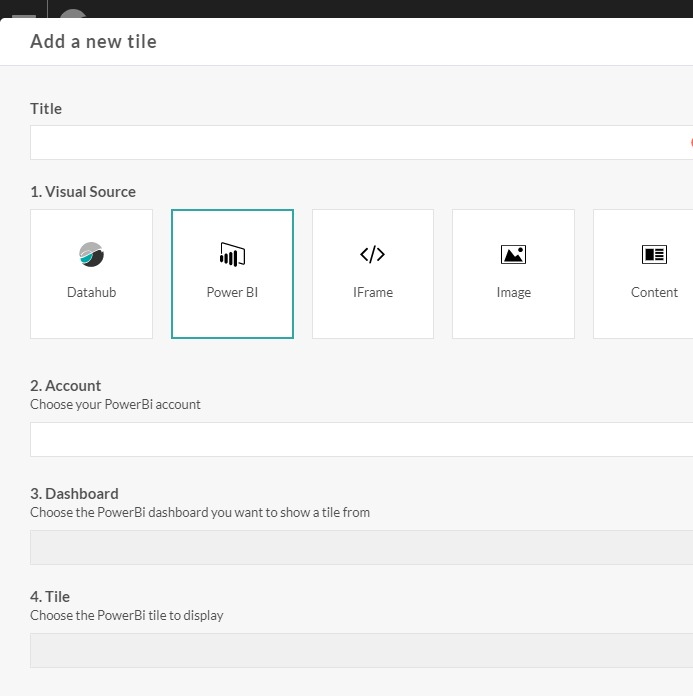This screenshot has width=693, height=696.
Task: Open the PowerBi tile selection dropdown
Action: coord(361,650)
